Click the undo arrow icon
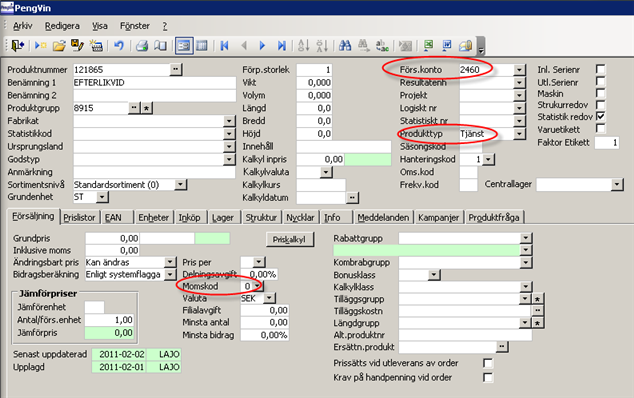This screenshot has width=634, height=398. 118,45
